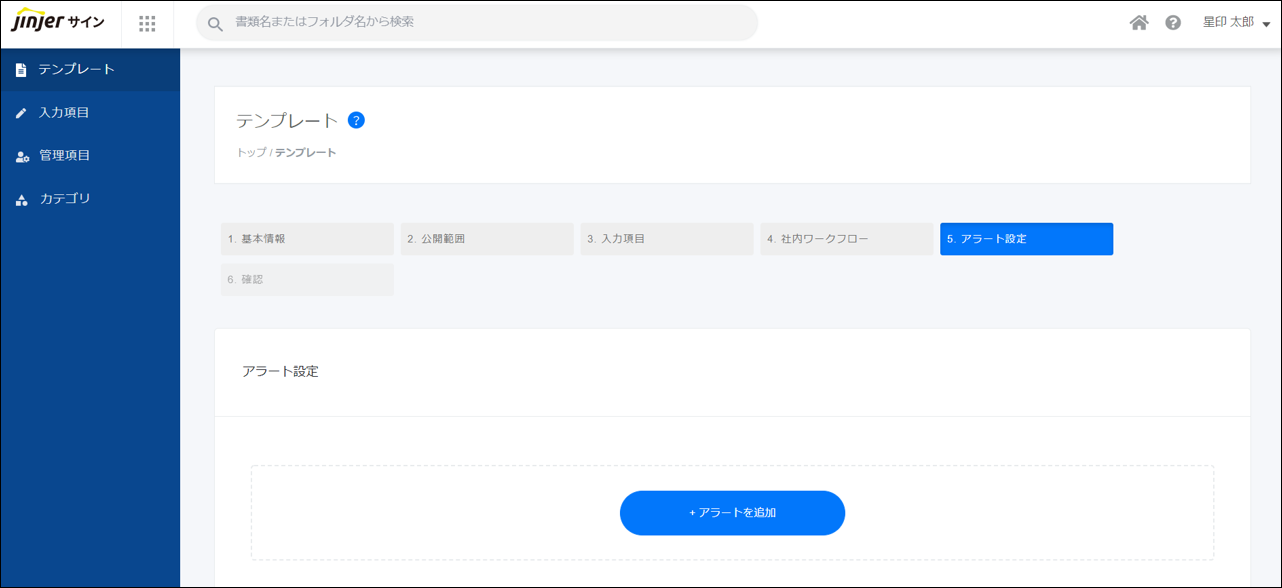Click the 入力項目 pencil icon in sidebar
Screen dimensions: 1282x588
tap(21, 113)
